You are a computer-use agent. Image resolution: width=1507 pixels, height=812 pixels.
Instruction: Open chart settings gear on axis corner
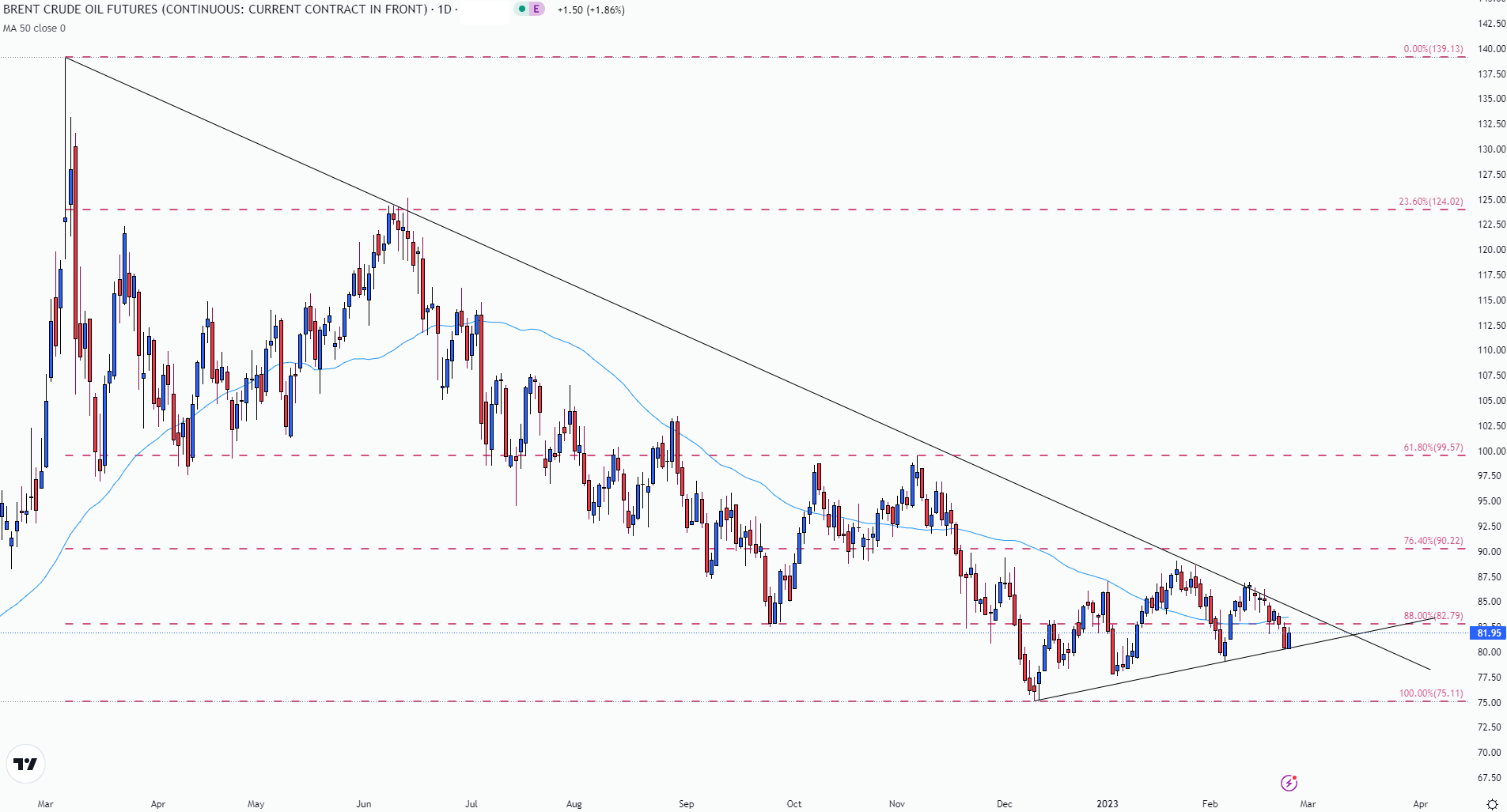[x=1492, y=804]
